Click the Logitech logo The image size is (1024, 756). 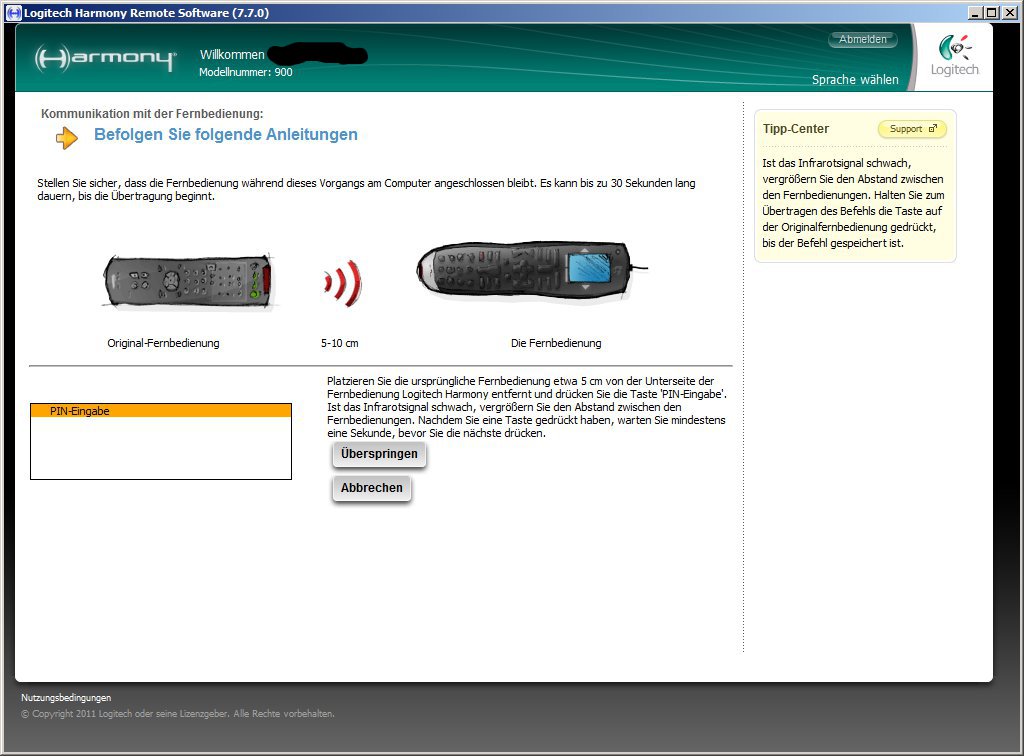pyautogui.click(x=955, y=57)
